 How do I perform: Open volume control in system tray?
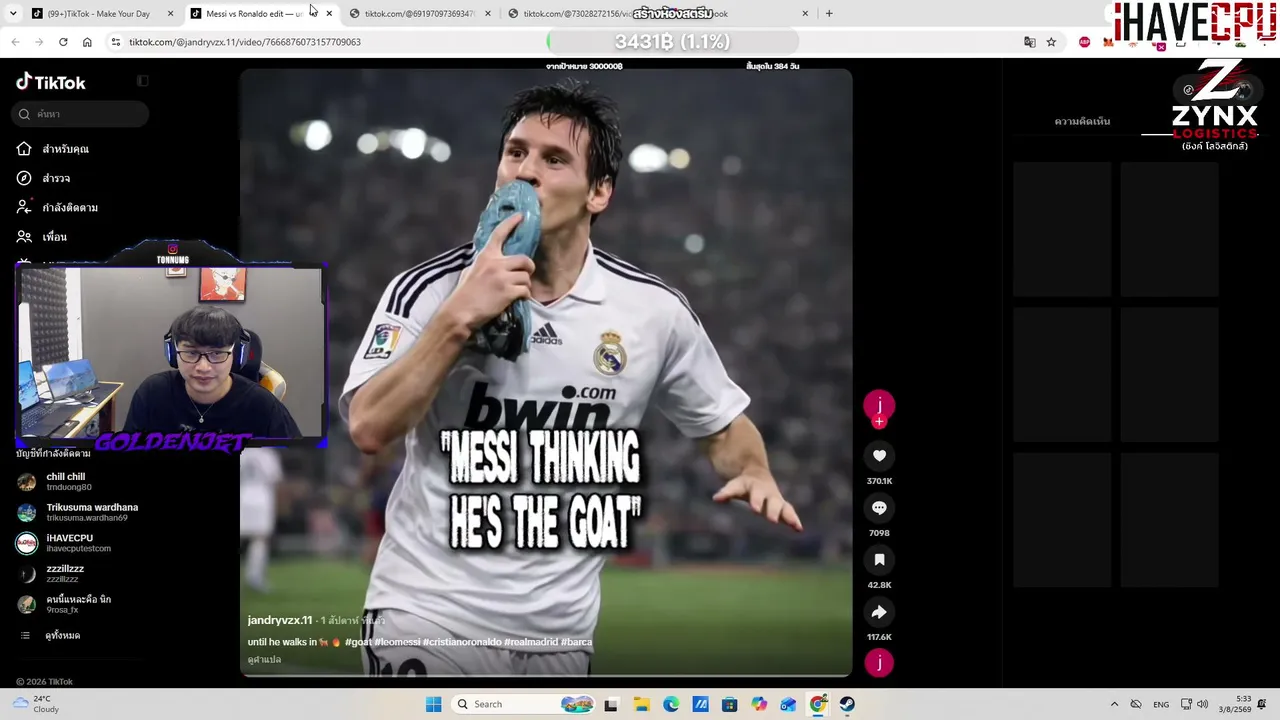click(1202, 704)
